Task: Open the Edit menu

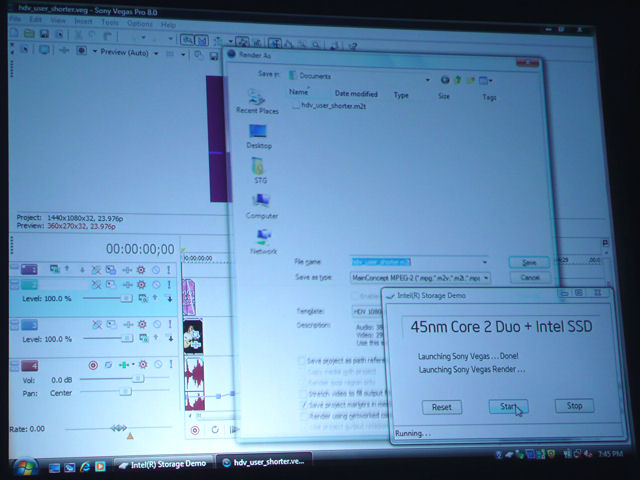Action: 36,20
